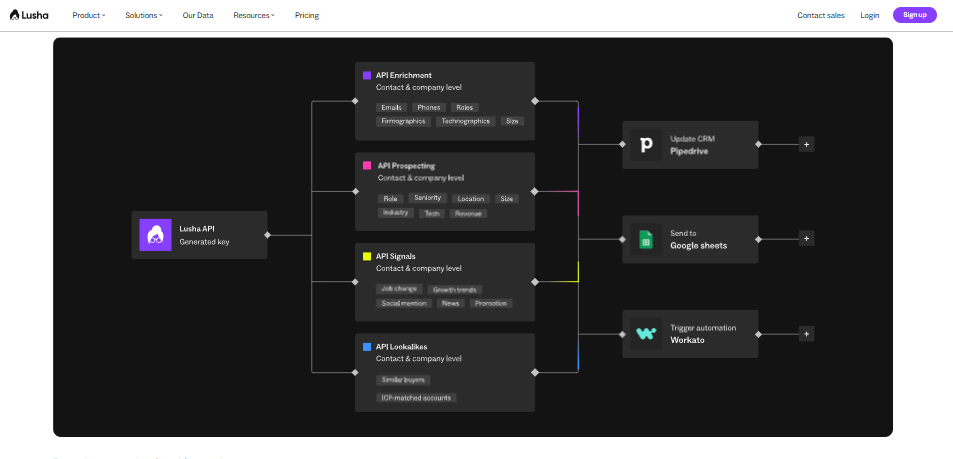Click the API Lookalikes heading
Viewport: 953px width, 459px height.
coord(402,347)
